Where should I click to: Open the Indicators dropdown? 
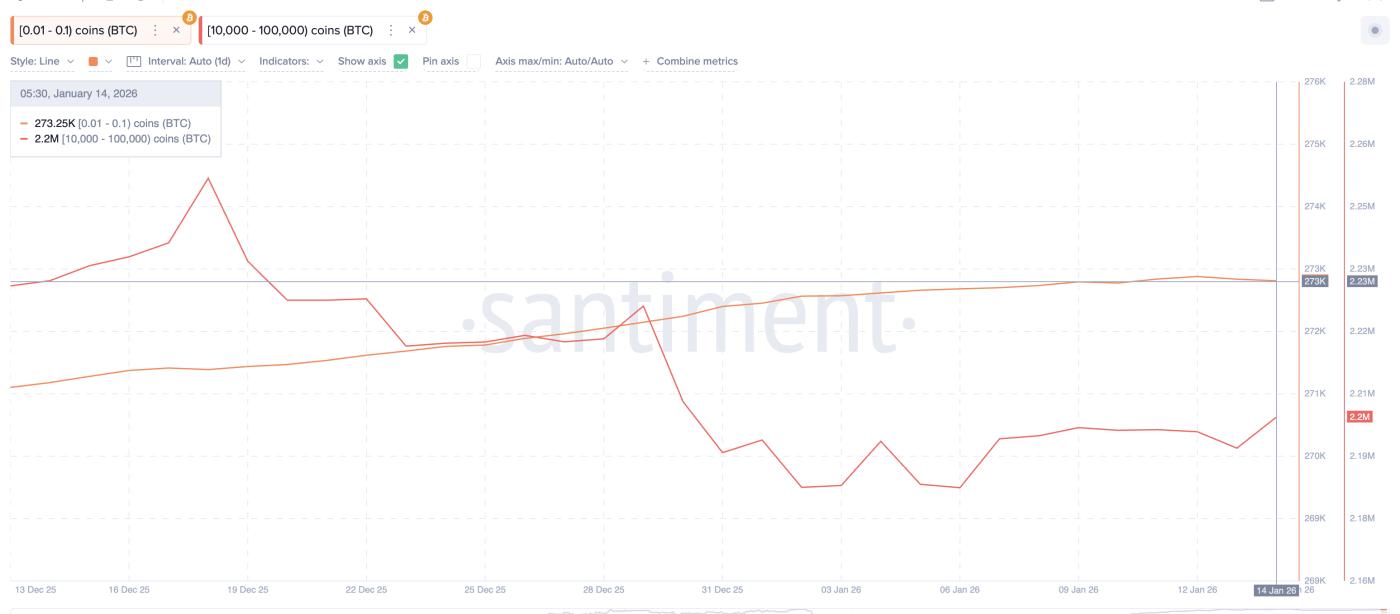click(x=291, y=61)
